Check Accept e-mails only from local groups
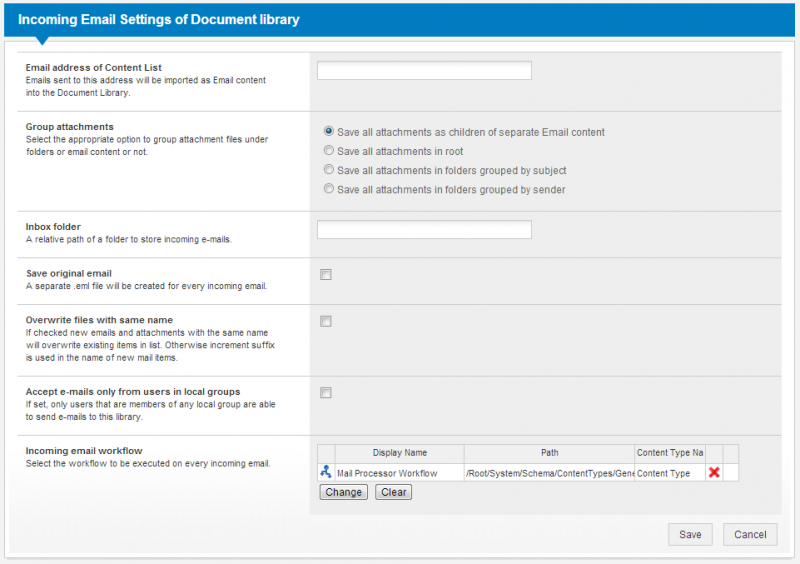Screen dimensions: 800x564 pos(326,393)
